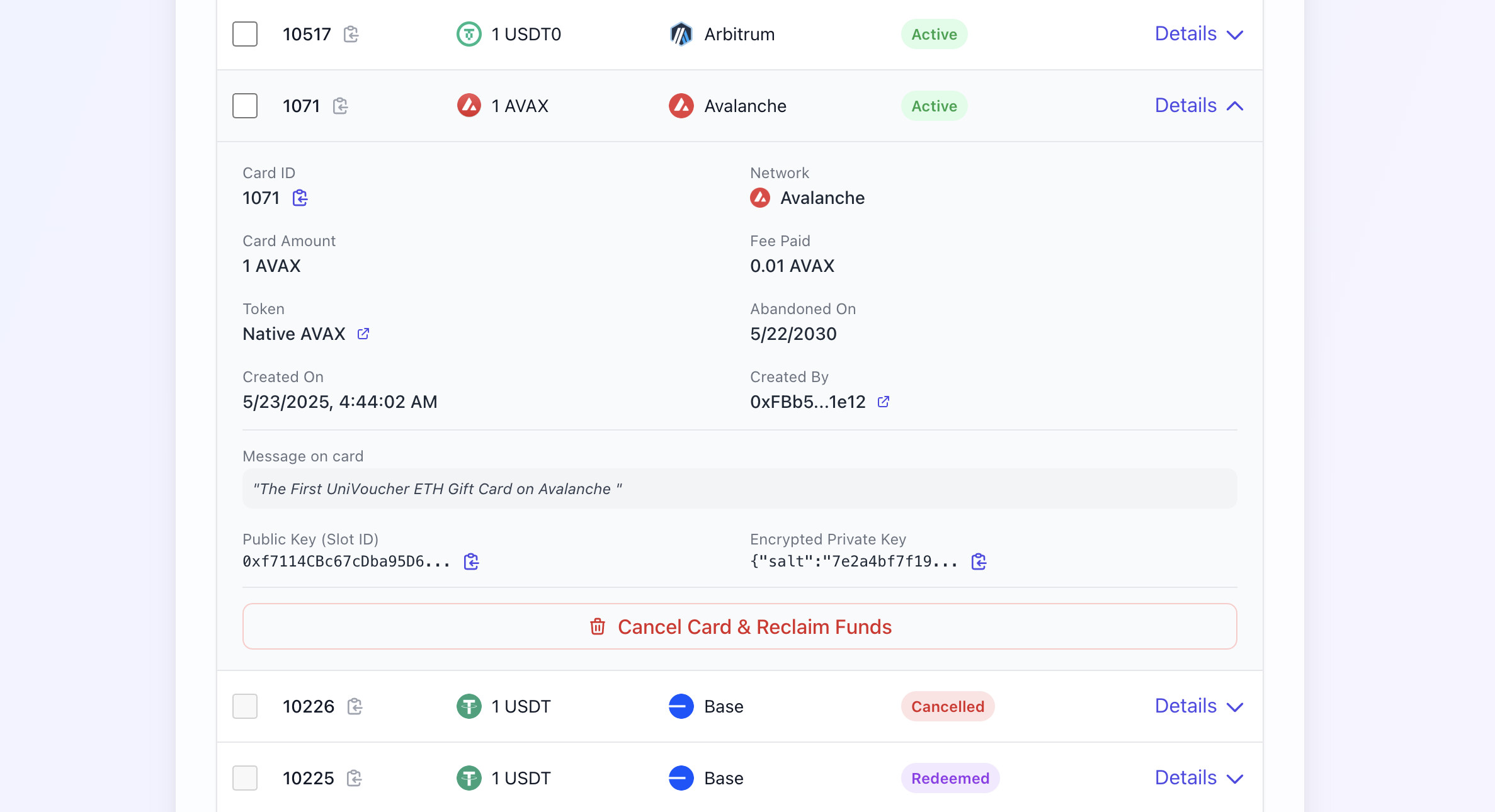Click Card Amount value '1 AVAX' in details
1495x812 pixels.
[272, 266]
